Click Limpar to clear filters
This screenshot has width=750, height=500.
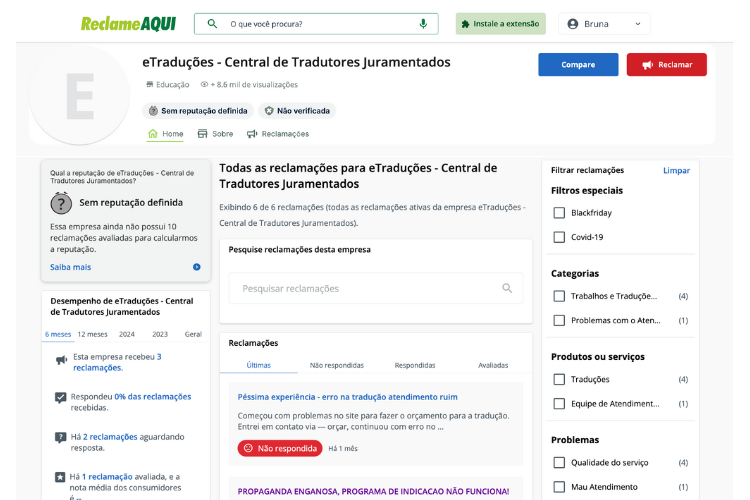(x=676, y=170)
